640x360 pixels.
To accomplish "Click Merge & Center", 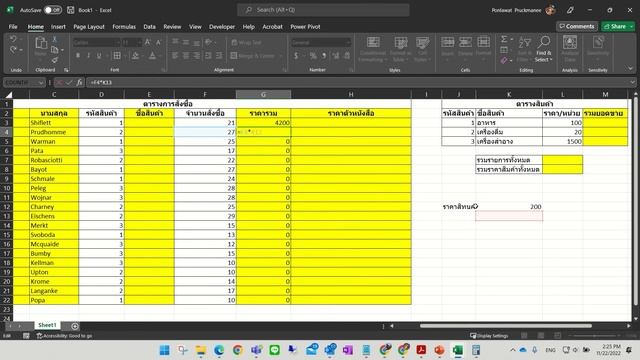I will point(253,56).
